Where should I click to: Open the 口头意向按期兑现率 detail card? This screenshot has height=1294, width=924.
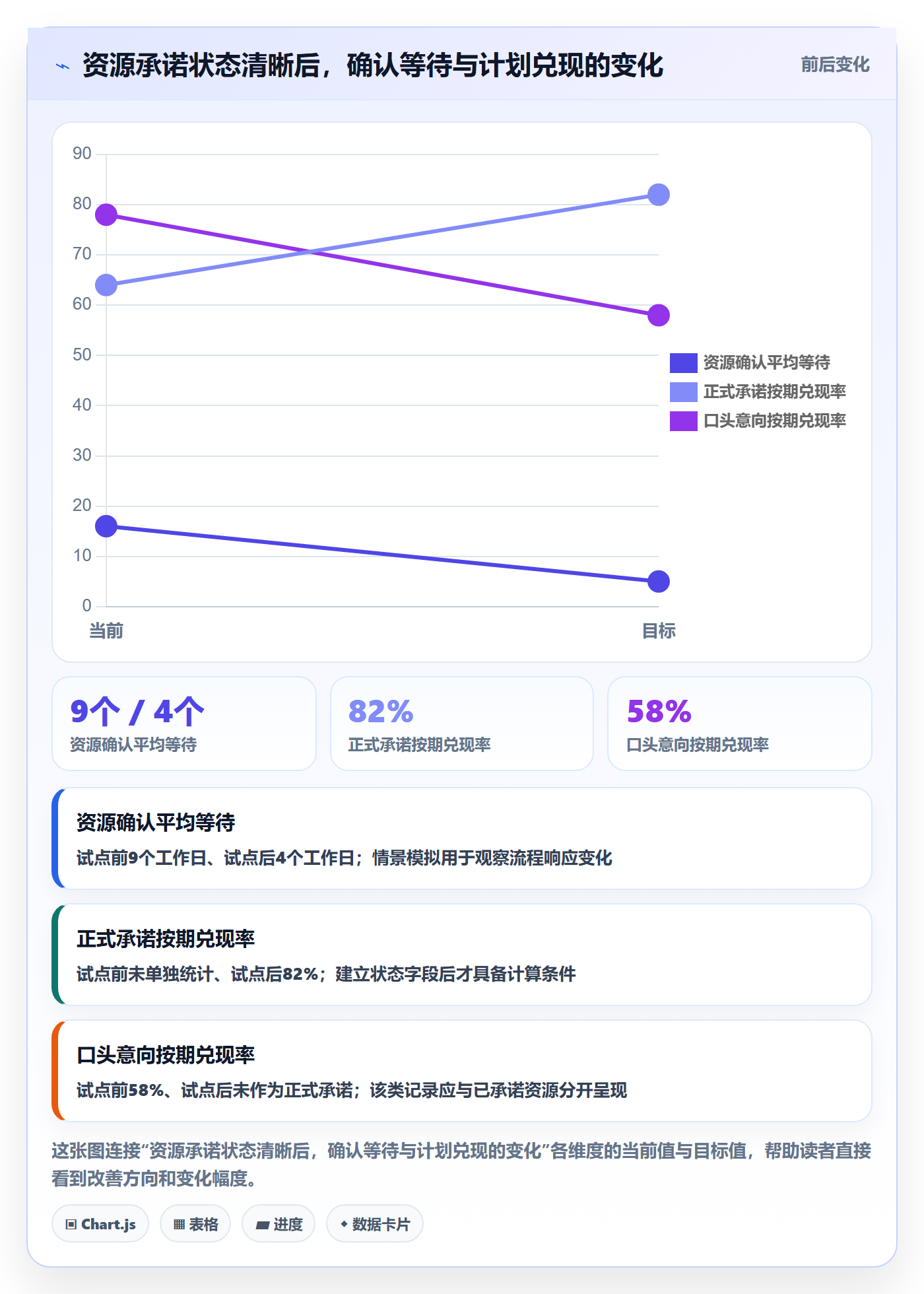462,1071
